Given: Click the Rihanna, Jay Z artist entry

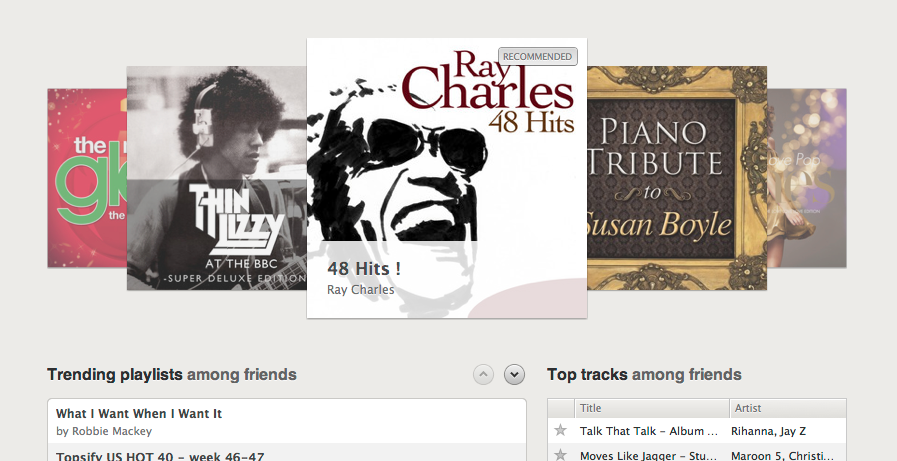Looking at the screenshot, I should pos(768,431).
